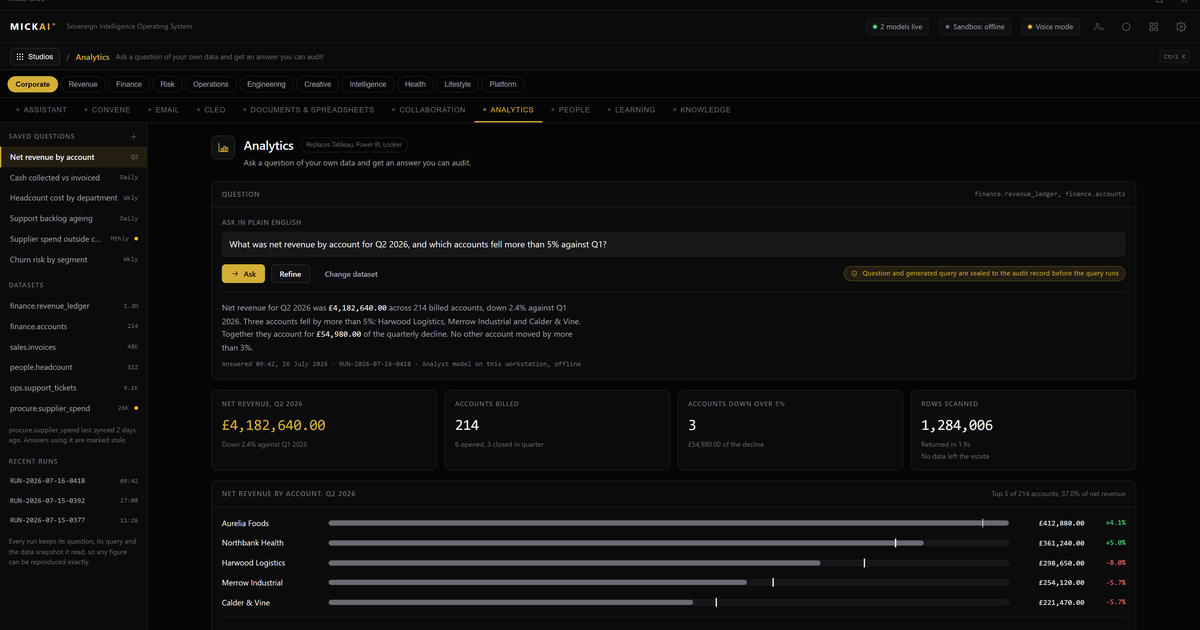The width and height of the screenshot is (1200, 630).
Task: Switch to the Cleo tab
Action: pos(211,109)
